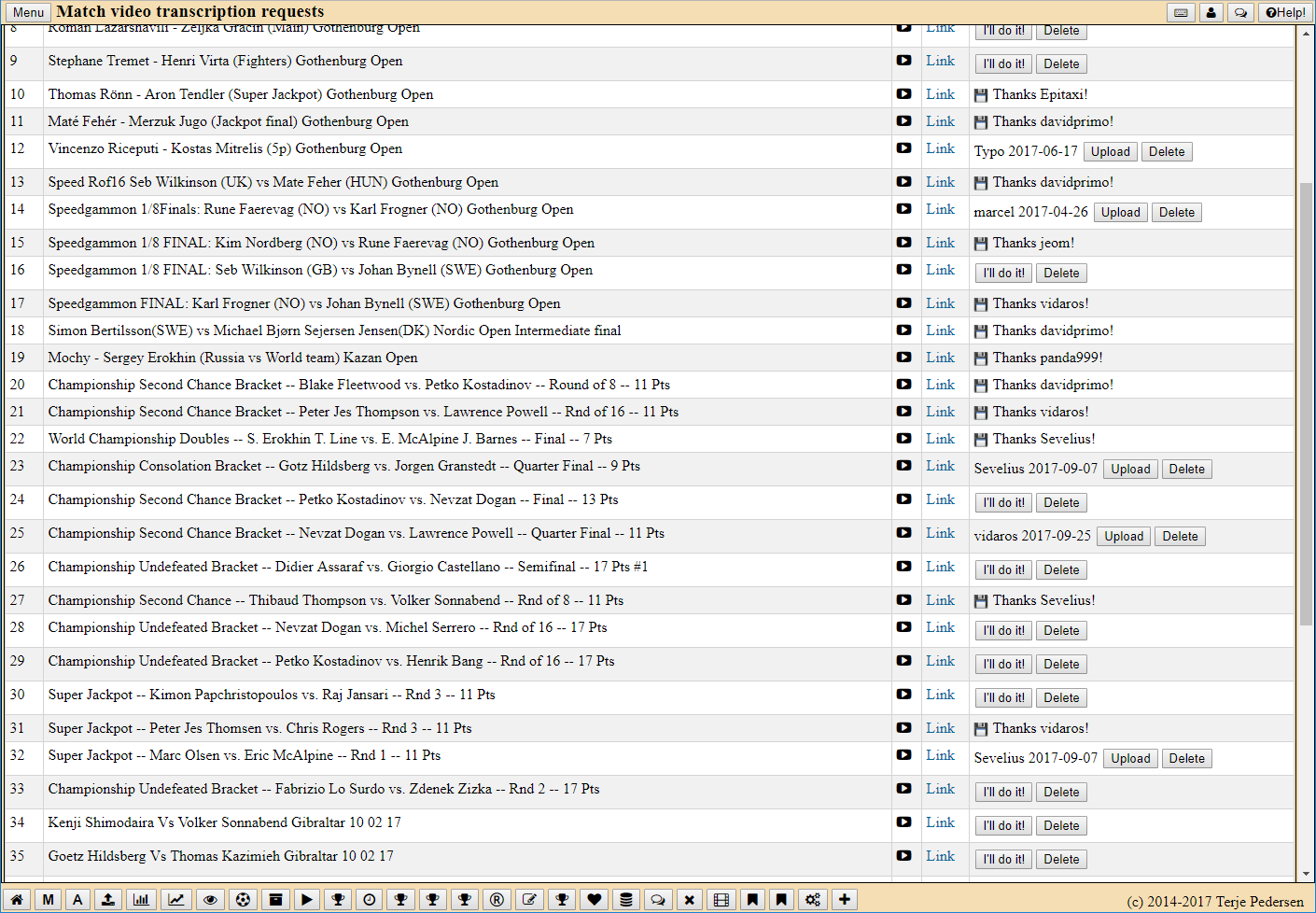Click the save icon beside Thanks jeom!

point(980,244)
